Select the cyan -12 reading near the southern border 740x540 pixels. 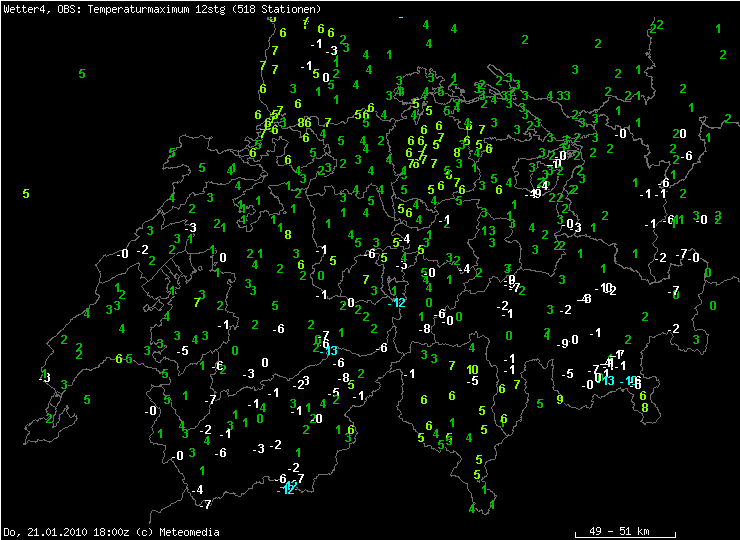(288, 489)
